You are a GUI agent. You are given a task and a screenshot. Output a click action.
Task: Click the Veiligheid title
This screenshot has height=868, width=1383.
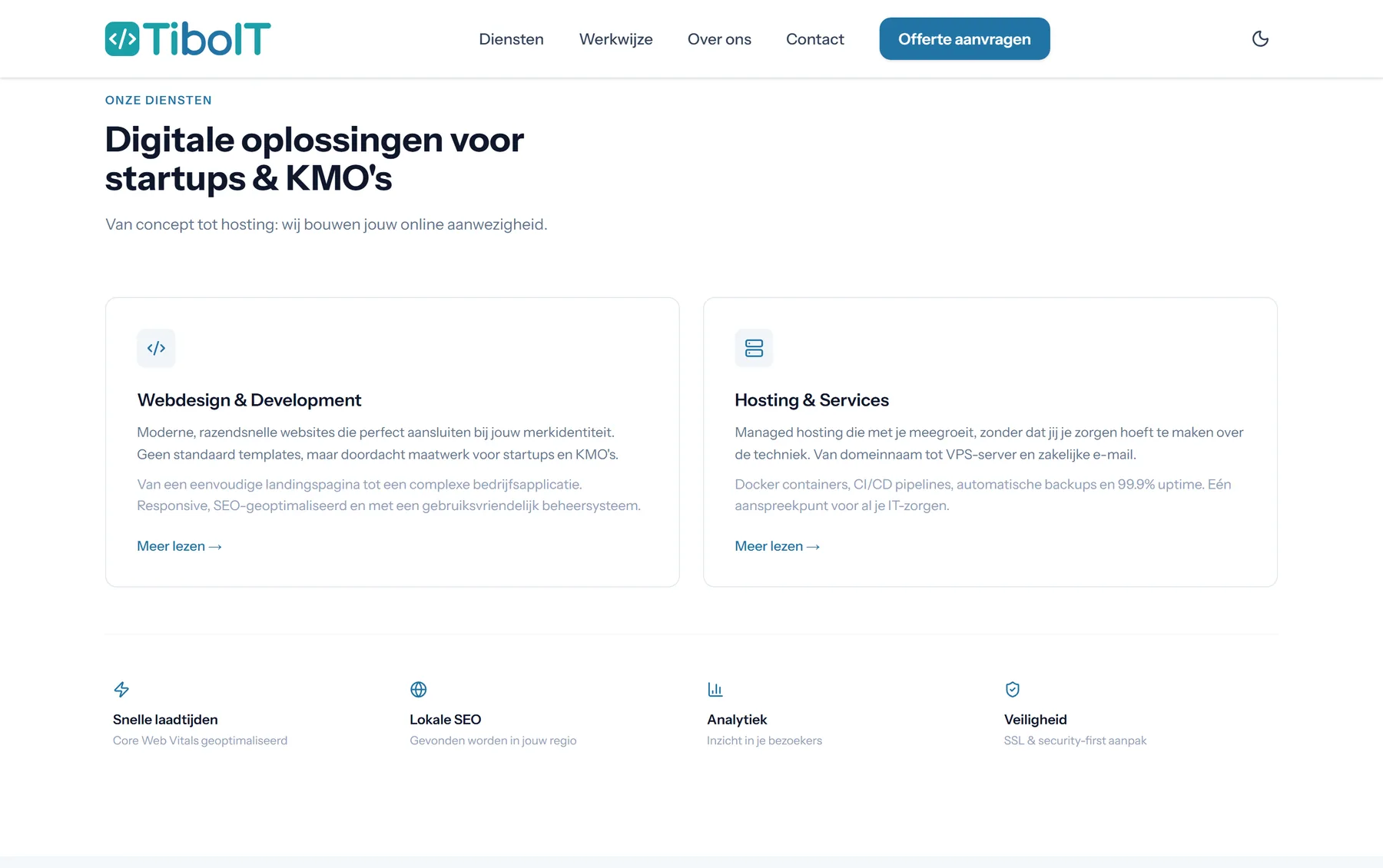1035,720
